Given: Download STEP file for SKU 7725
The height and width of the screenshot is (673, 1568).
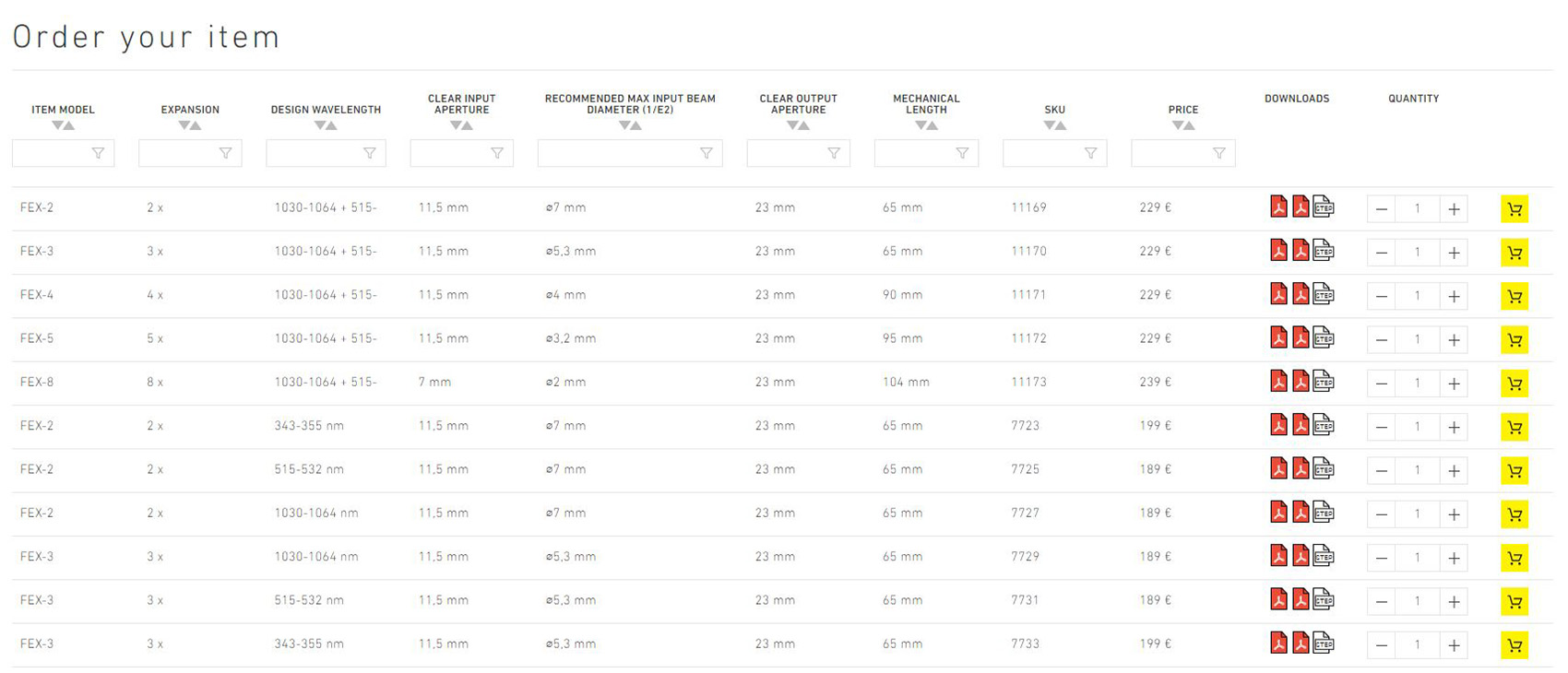Looking at the screenshot, I should (x=1324, y=468).
